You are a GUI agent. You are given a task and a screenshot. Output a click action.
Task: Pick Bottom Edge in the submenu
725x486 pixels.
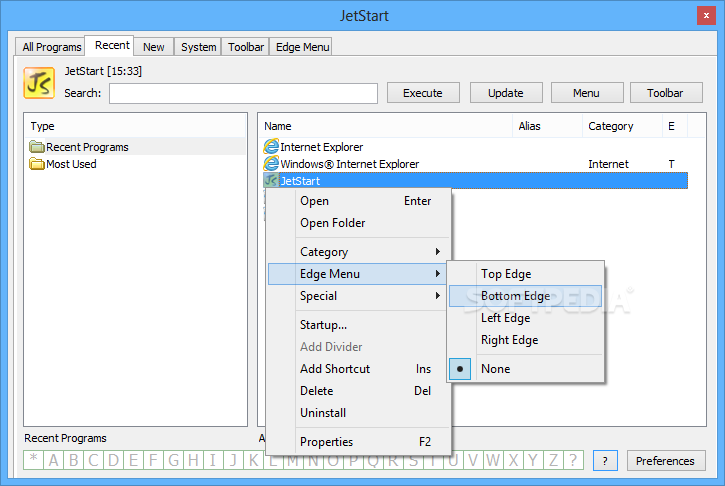pos(526,296)
